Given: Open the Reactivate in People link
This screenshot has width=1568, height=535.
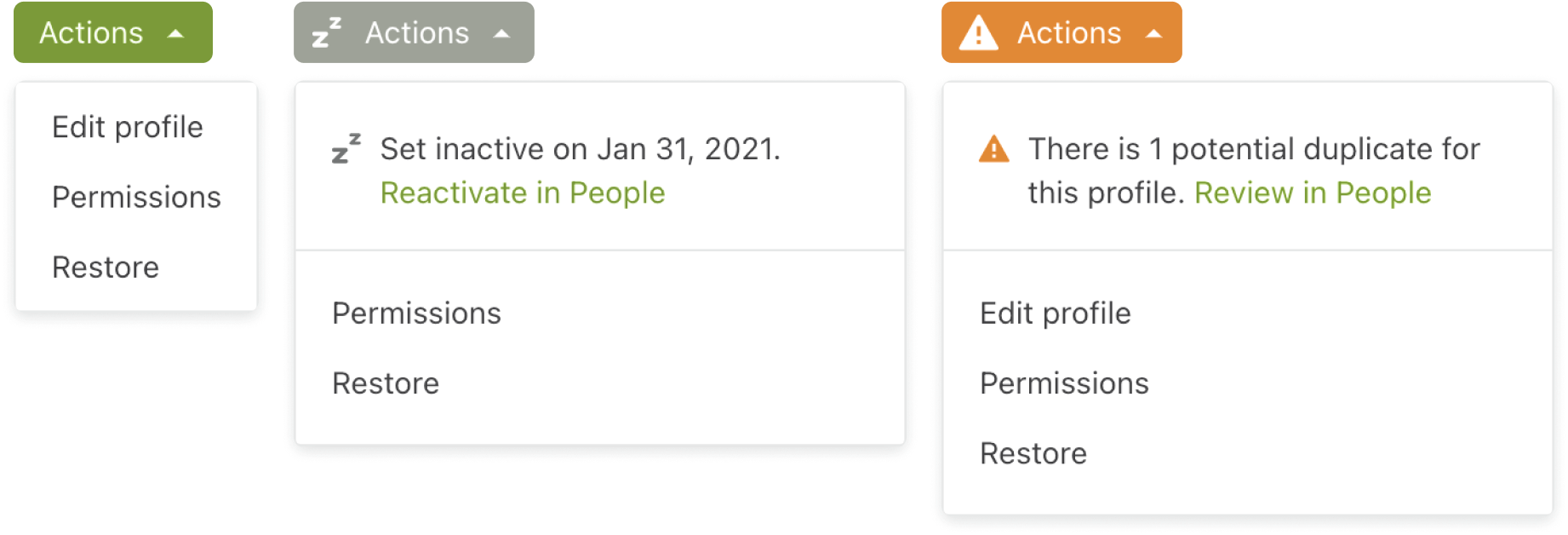Looking at the screenshot, I should click(522, 193).
